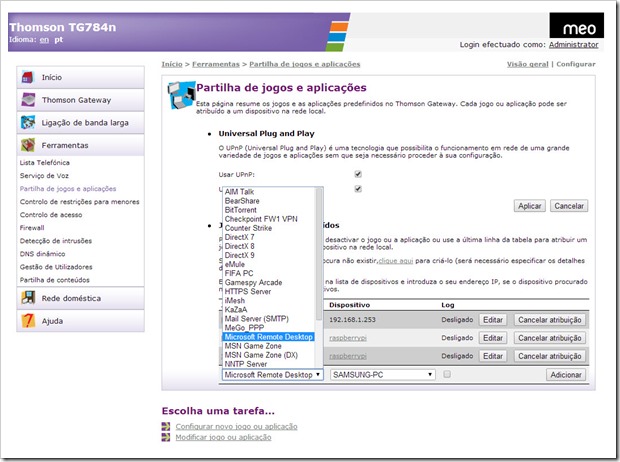Image resolution: width=620 pixels, height=462 pixels.
Task: Open Detecção de intrusões in sidebar
Action: pos(56,241)
